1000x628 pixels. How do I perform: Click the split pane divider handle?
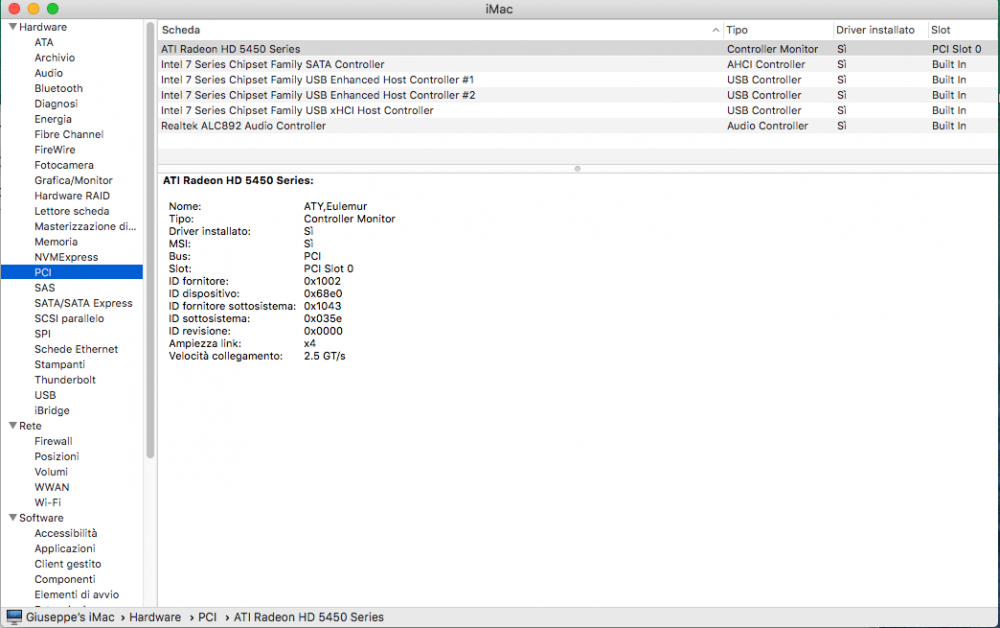[577, 169]
